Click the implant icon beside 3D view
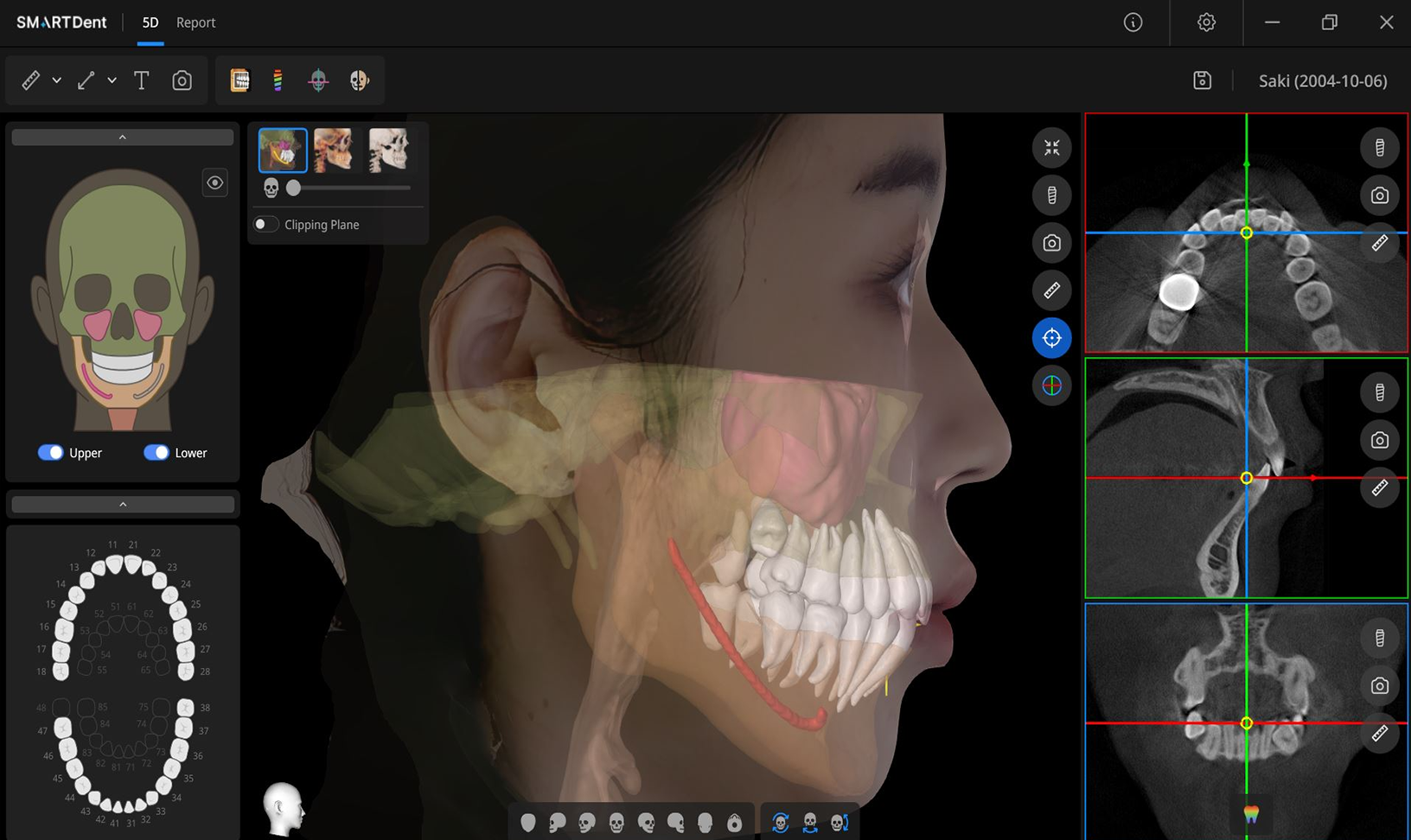Screen dimensions: 1411x840 [x=1051, y=195]
